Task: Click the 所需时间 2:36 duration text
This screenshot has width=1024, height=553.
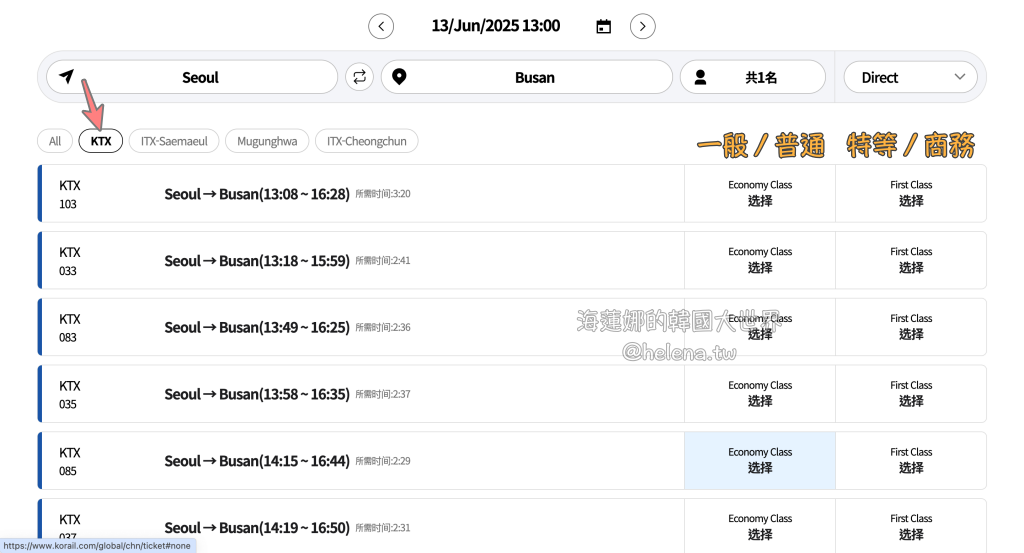Action: pyautogui.click(x=383, y=327)
